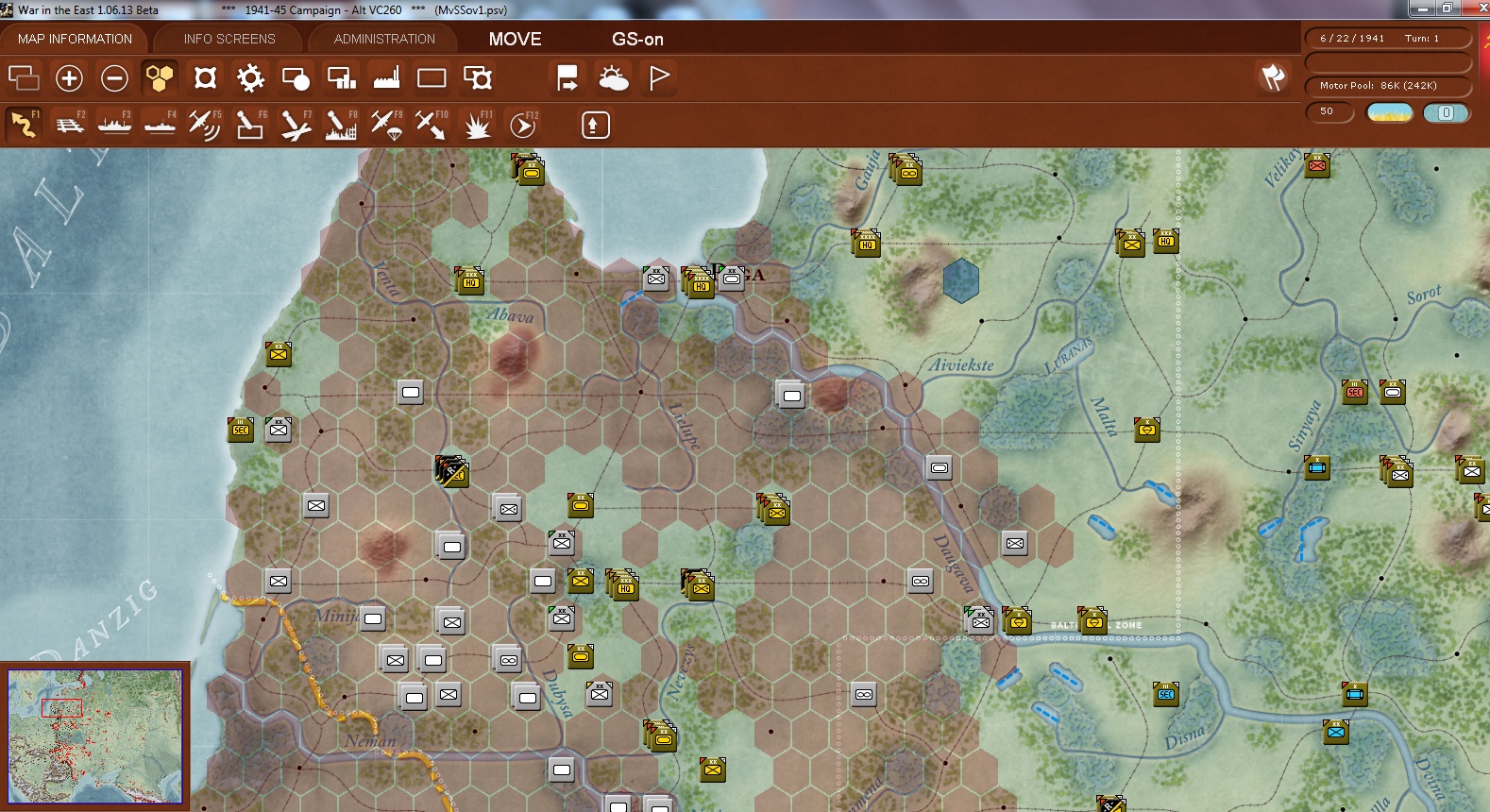Select F6 bomb unit mode
1490x812 pixels.
coord(250,125)
